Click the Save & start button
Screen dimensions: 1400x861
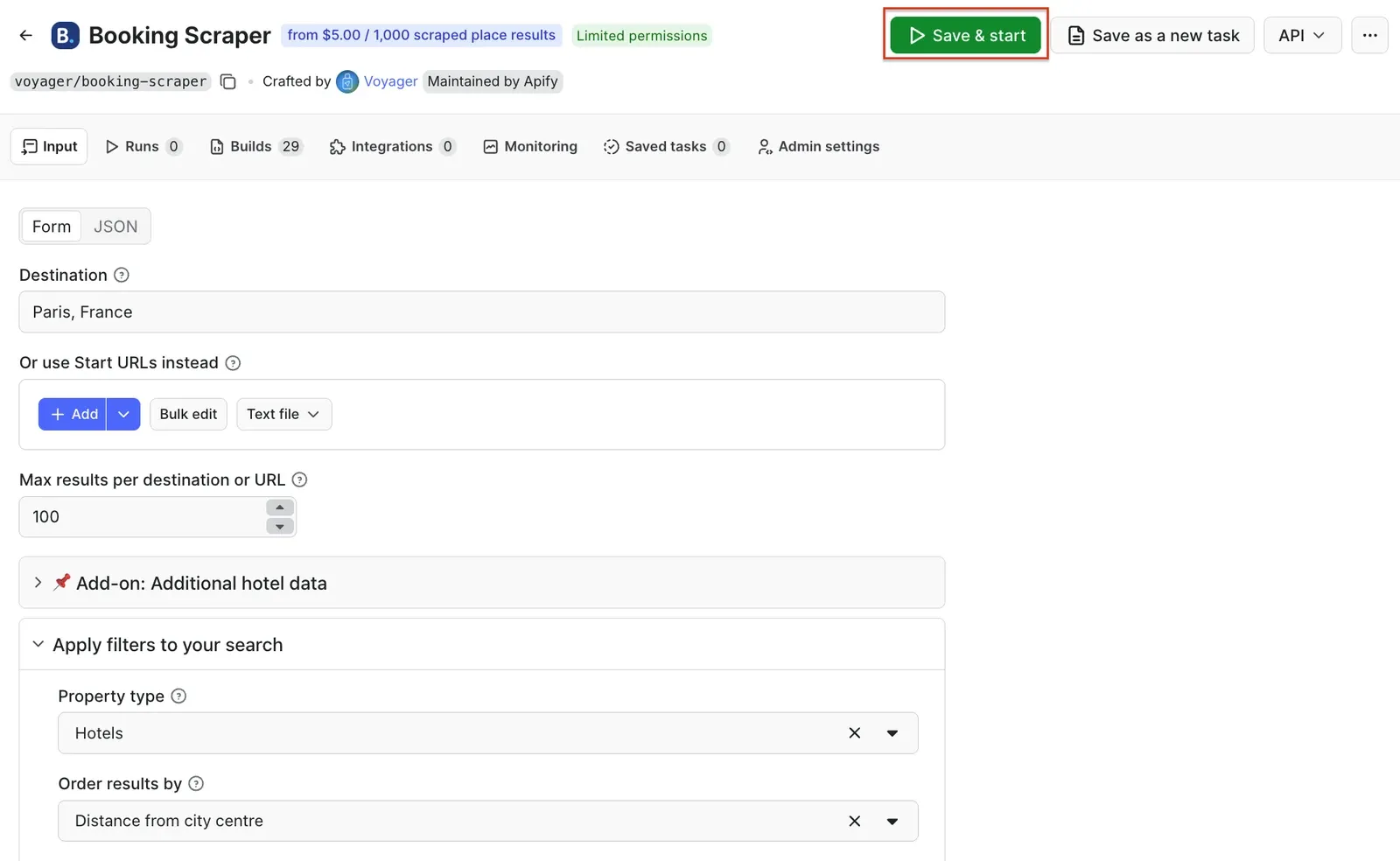[966, 35]
